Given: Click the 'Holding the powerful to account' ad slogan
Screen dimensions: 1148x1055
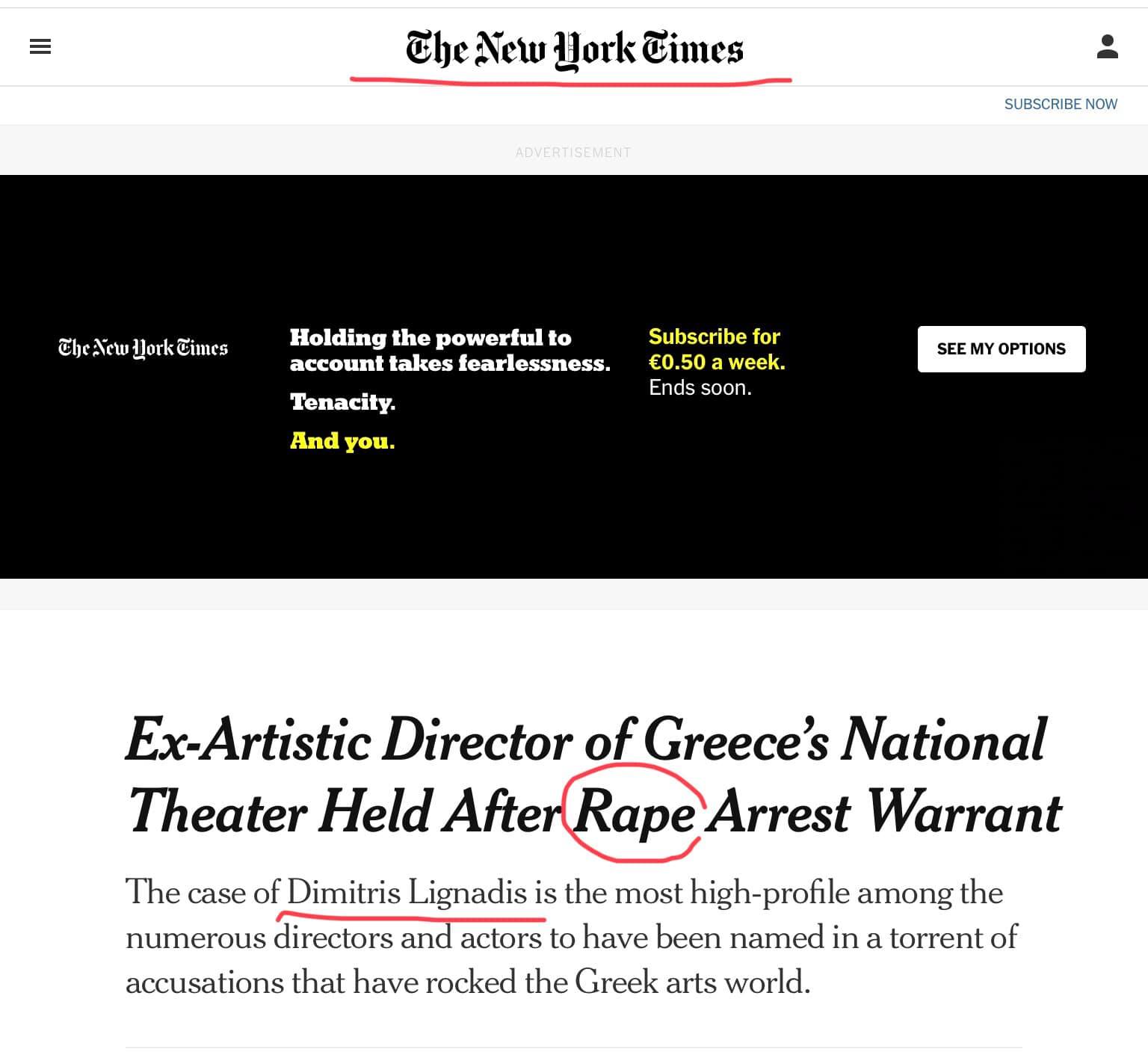Looking at the screenshot, I should pos(450,350).
